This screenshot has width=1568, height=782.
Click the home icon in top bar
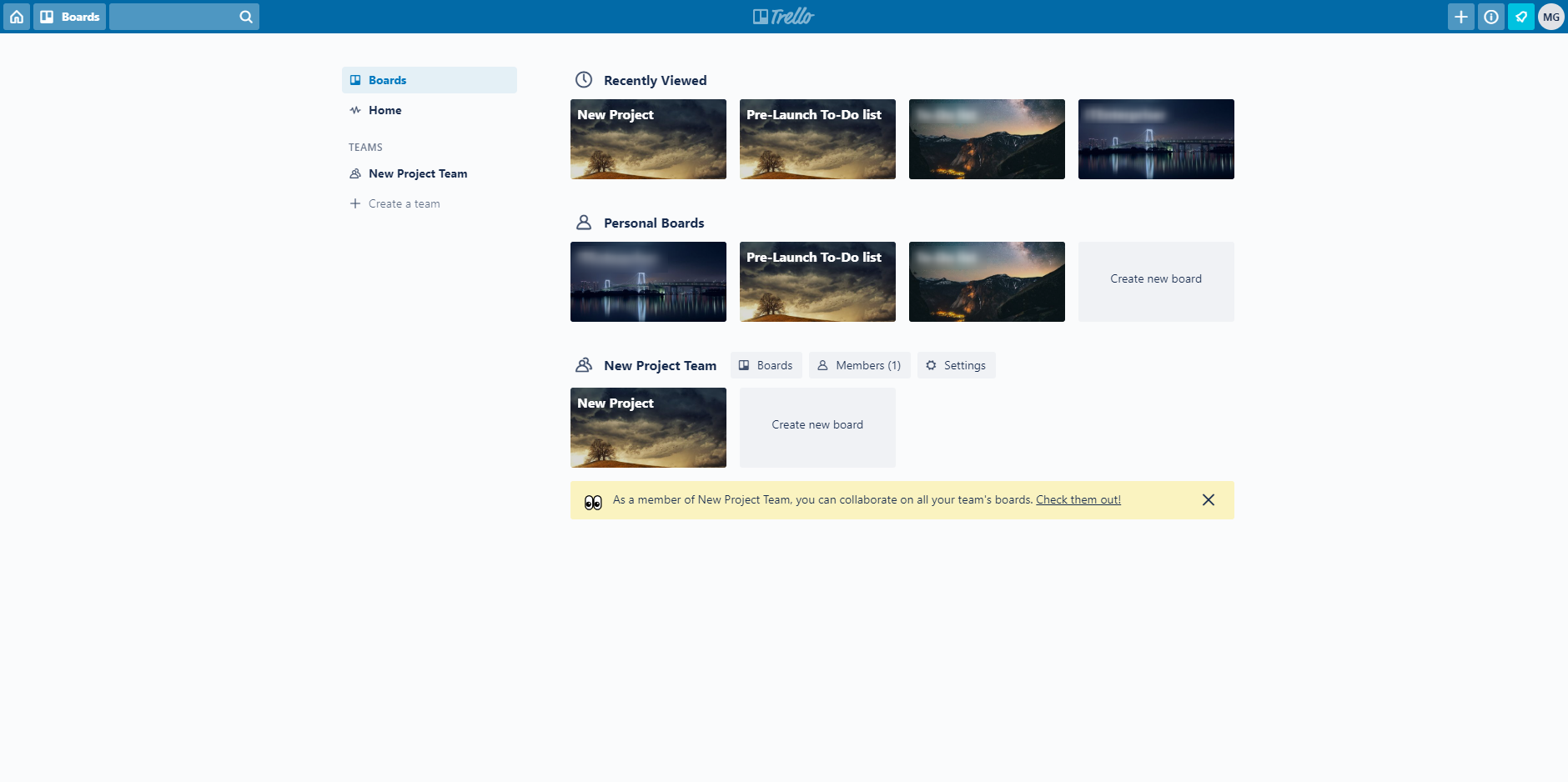17,17
